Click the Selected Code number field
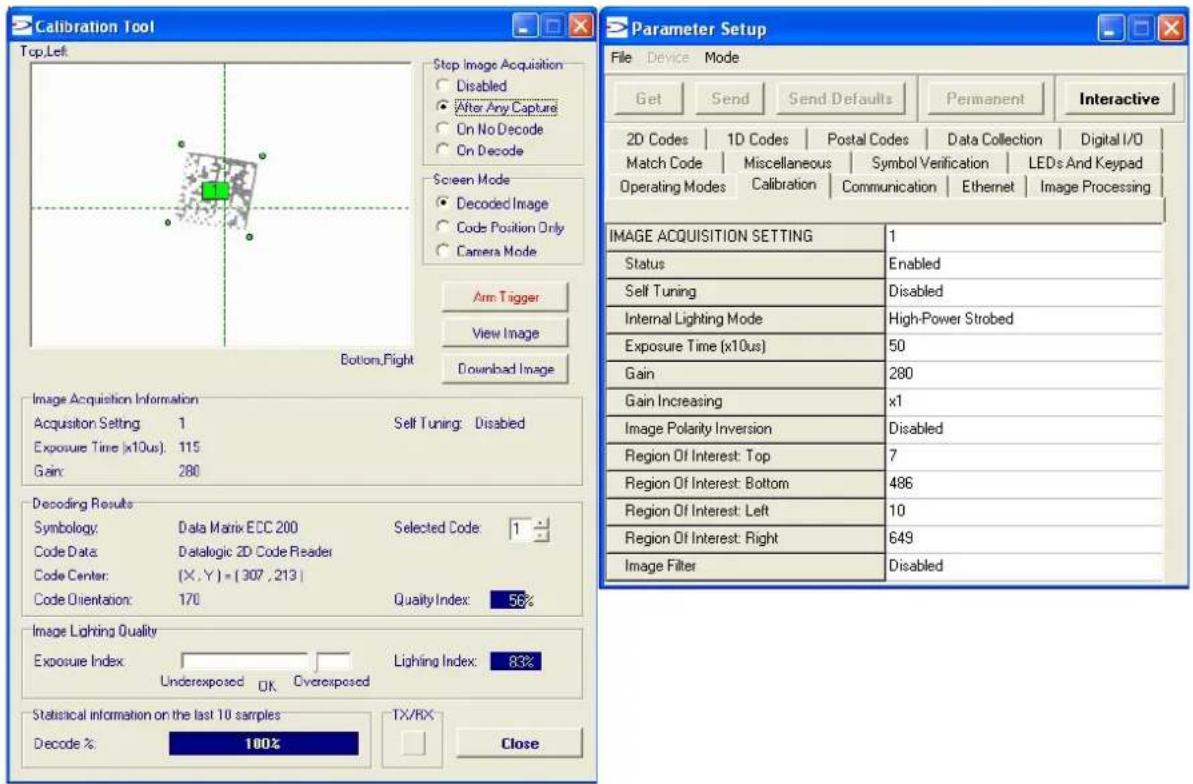The height and width of the screenshot is (784, 1193). (x=521, y=529)
